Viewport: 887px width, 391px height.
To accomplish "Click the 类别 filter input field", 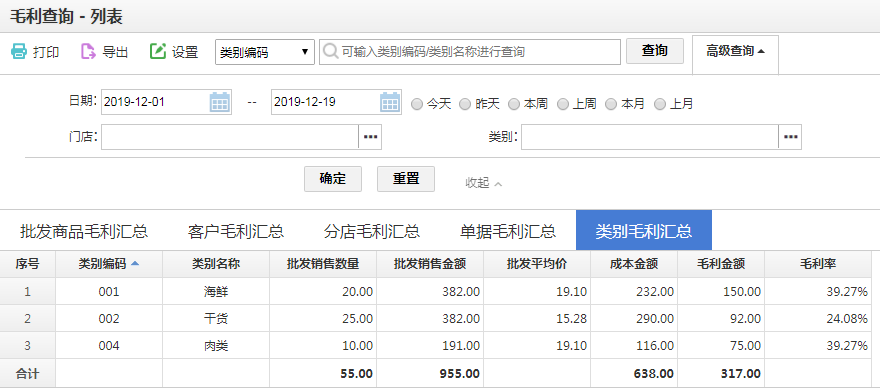I will point(650,137).
